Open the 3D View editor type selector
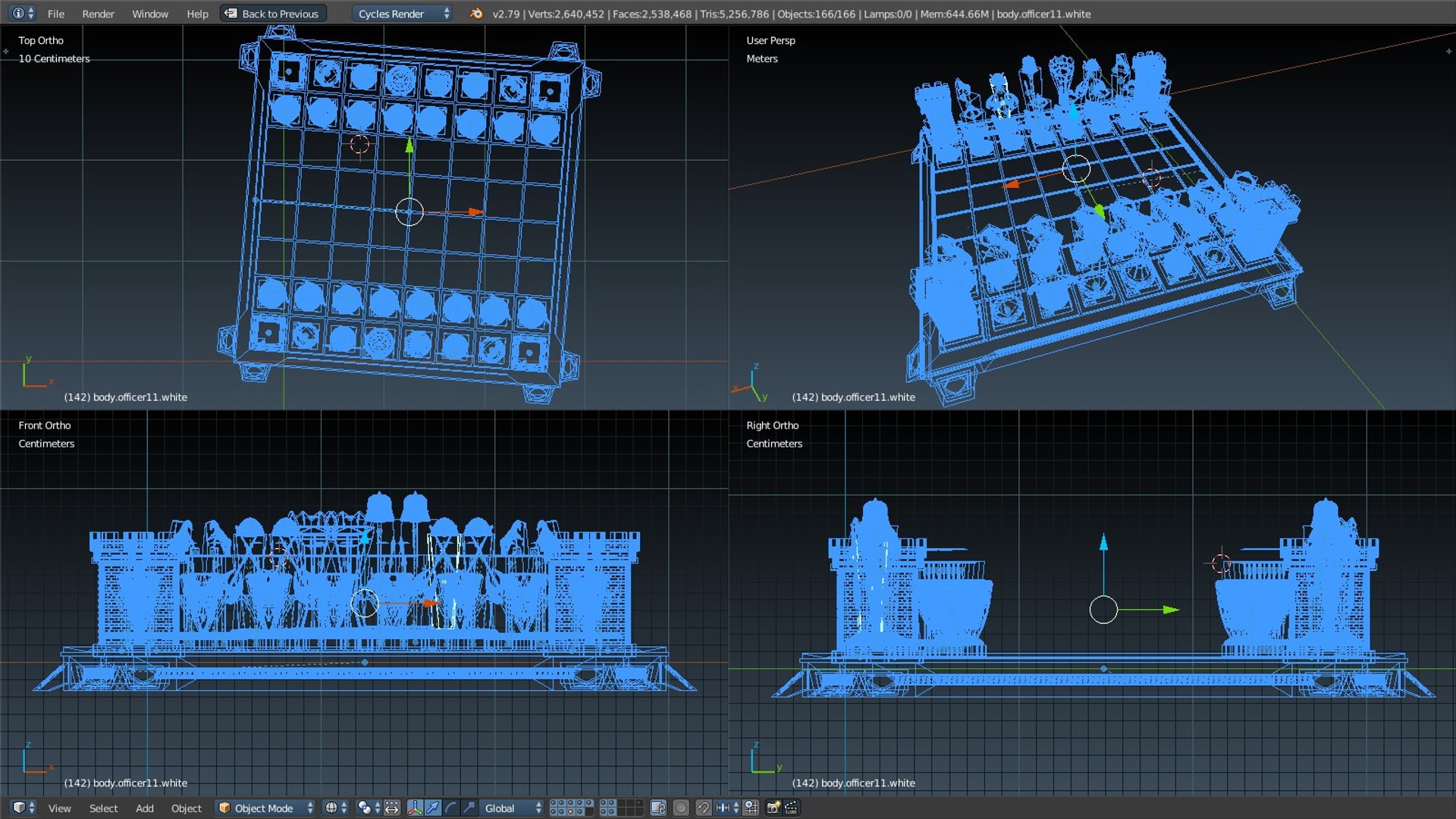The height and width of the screenshot is (819, 1456). tap(24, 808)
